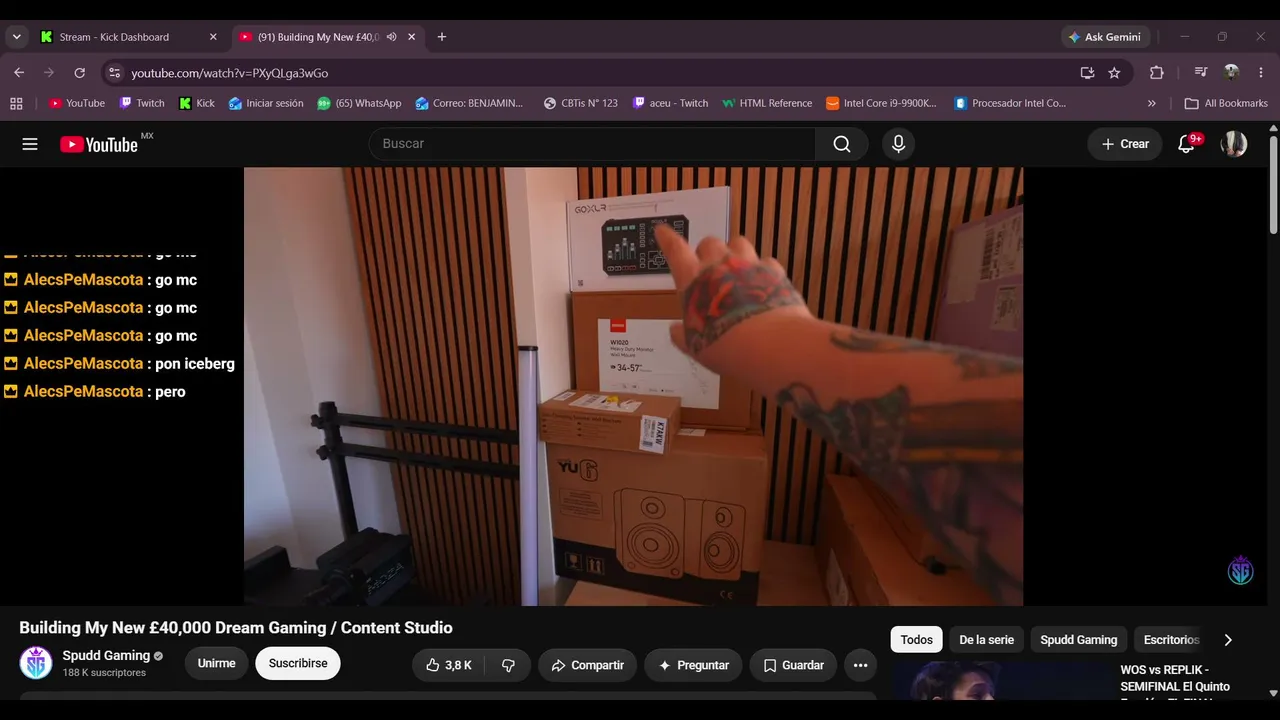Click the YouTube logo to go home
The height and width of the screenshot is (720, 1280).
[99, 144]
